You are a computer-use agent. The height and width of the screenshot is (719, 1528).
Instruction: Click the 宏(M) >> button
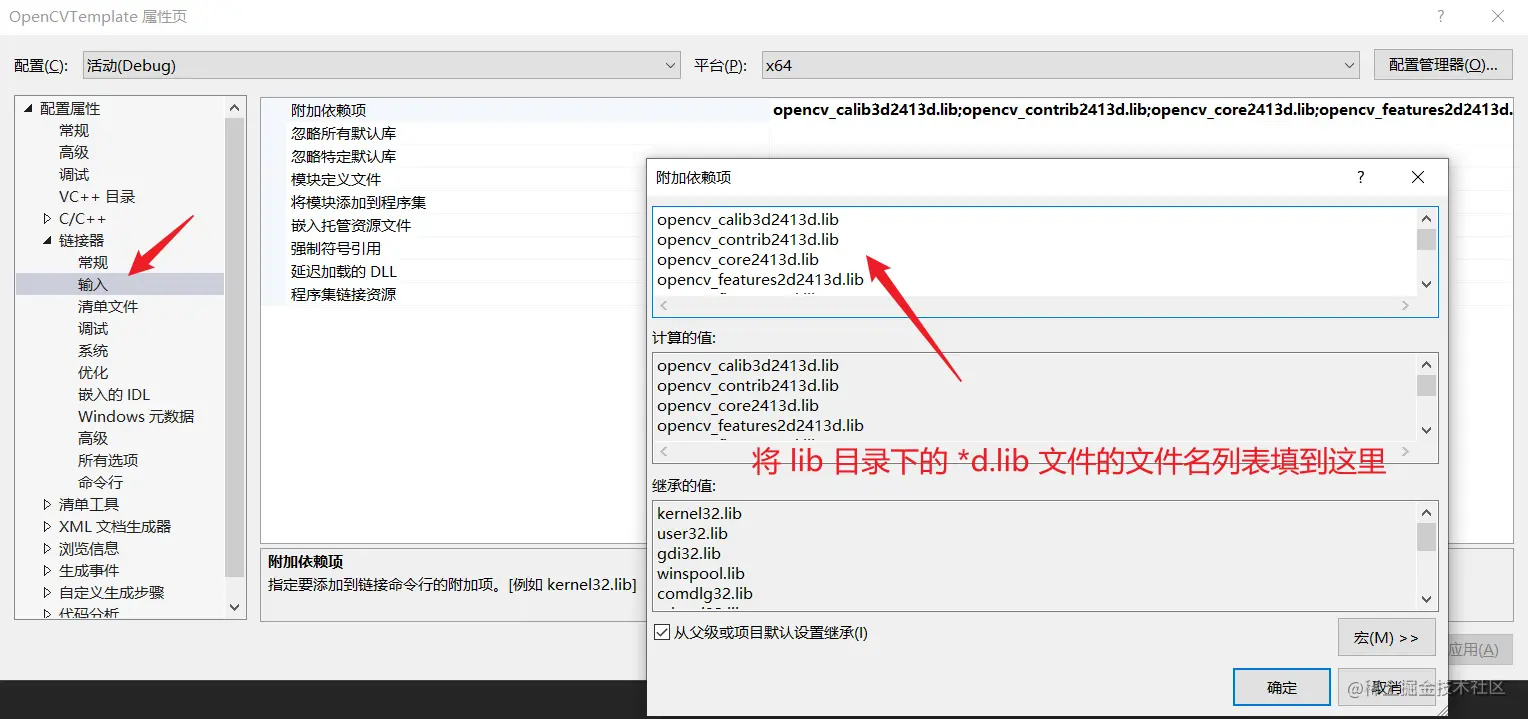pos(1386,637)
